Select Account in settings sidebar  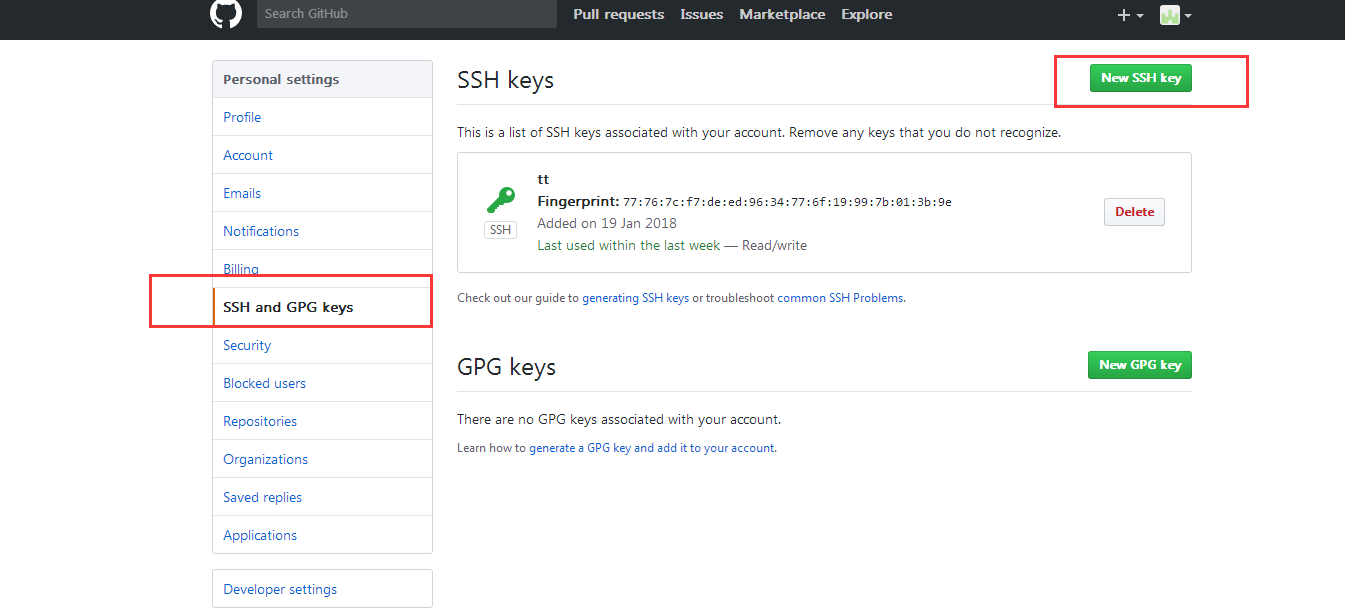(322, 155)
